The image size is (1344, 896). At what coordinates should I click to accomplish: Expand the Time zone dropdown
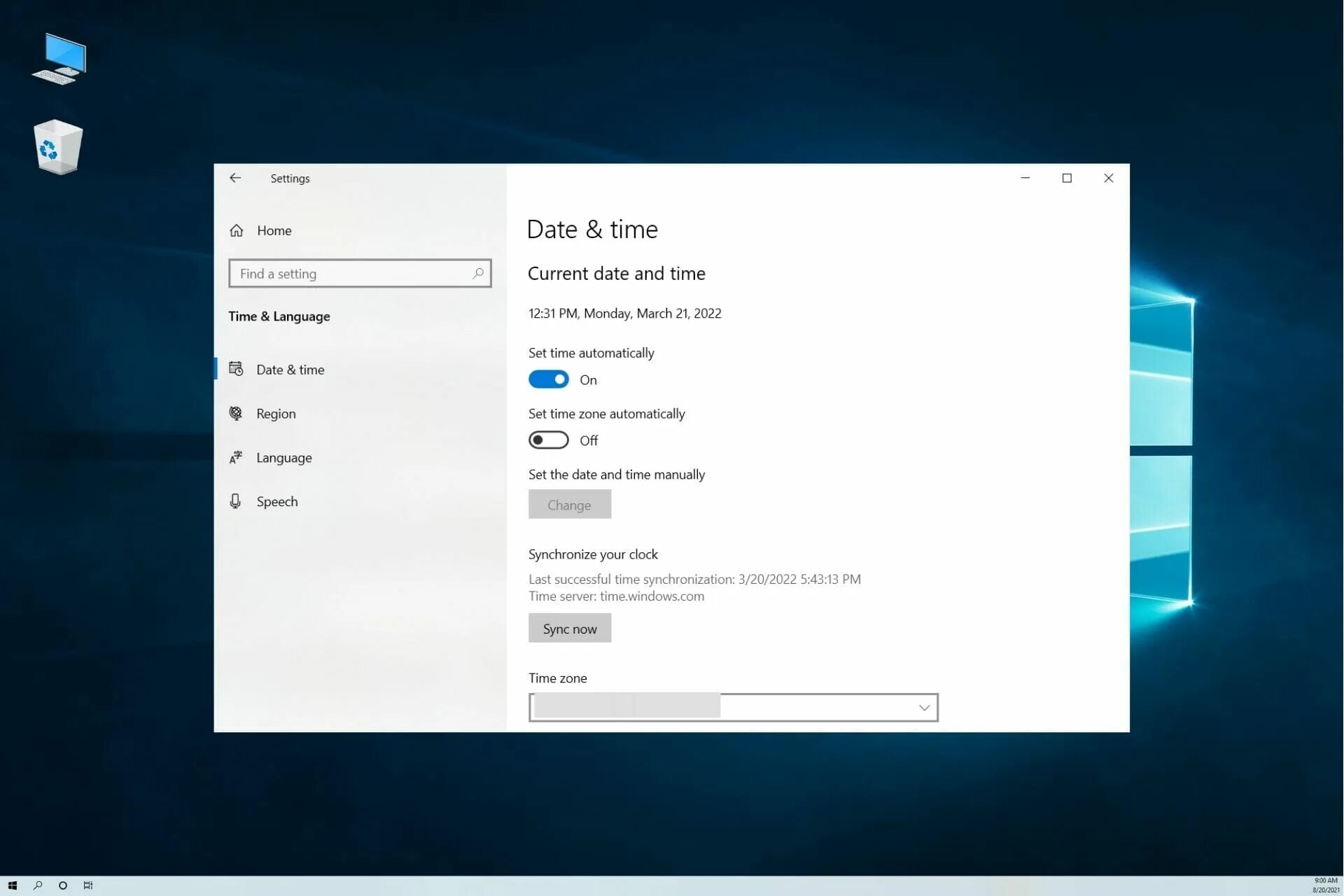[x=732, y=707]
